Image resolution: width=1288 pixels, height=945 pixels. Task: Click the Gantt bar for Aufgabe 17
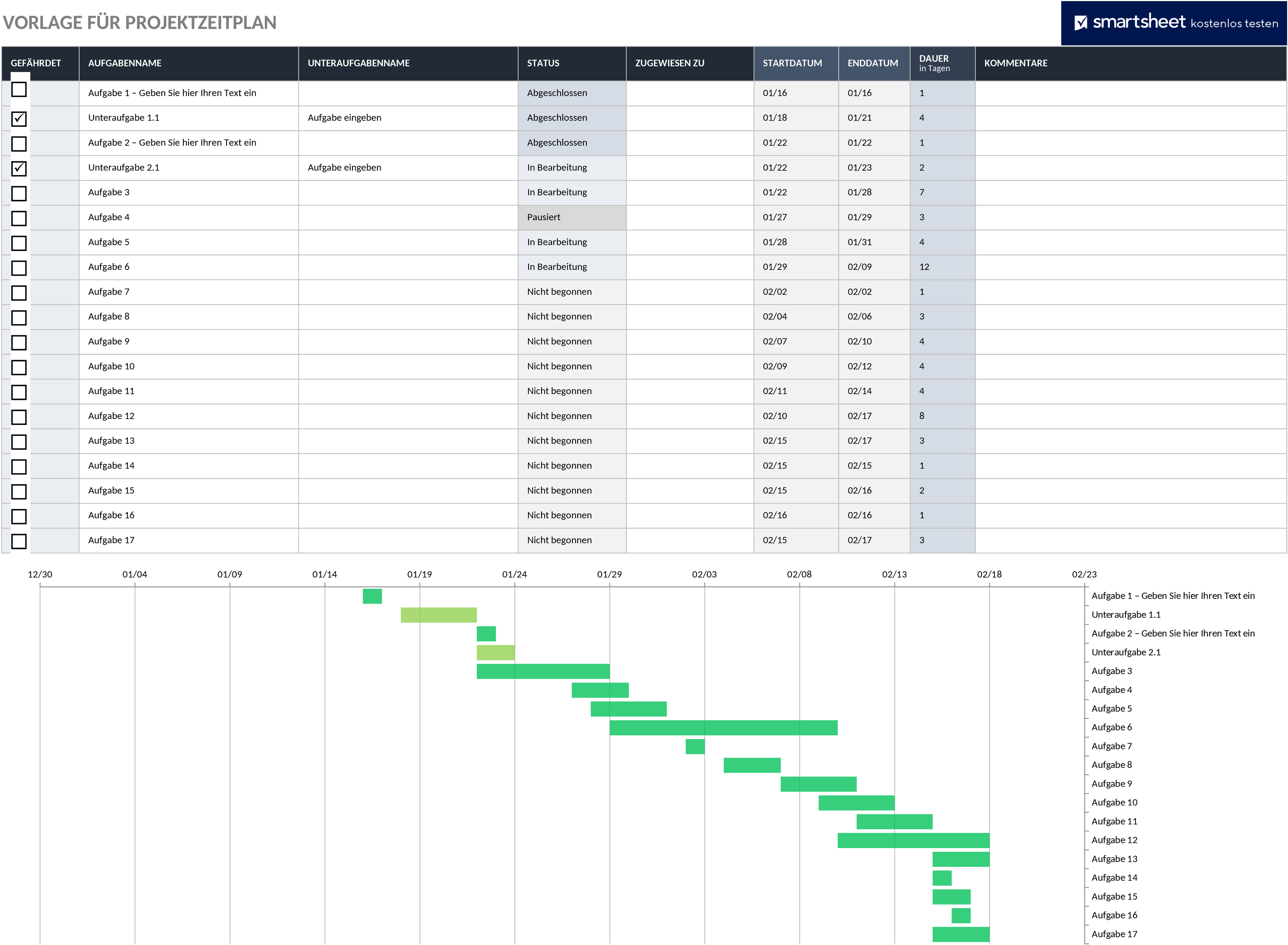pyautogui.click(x=961, y=935)
